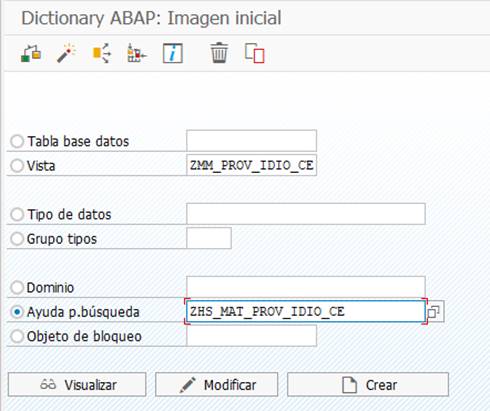Select the Dominio radio button
The image size is (490, 411).
click(17, 287)
